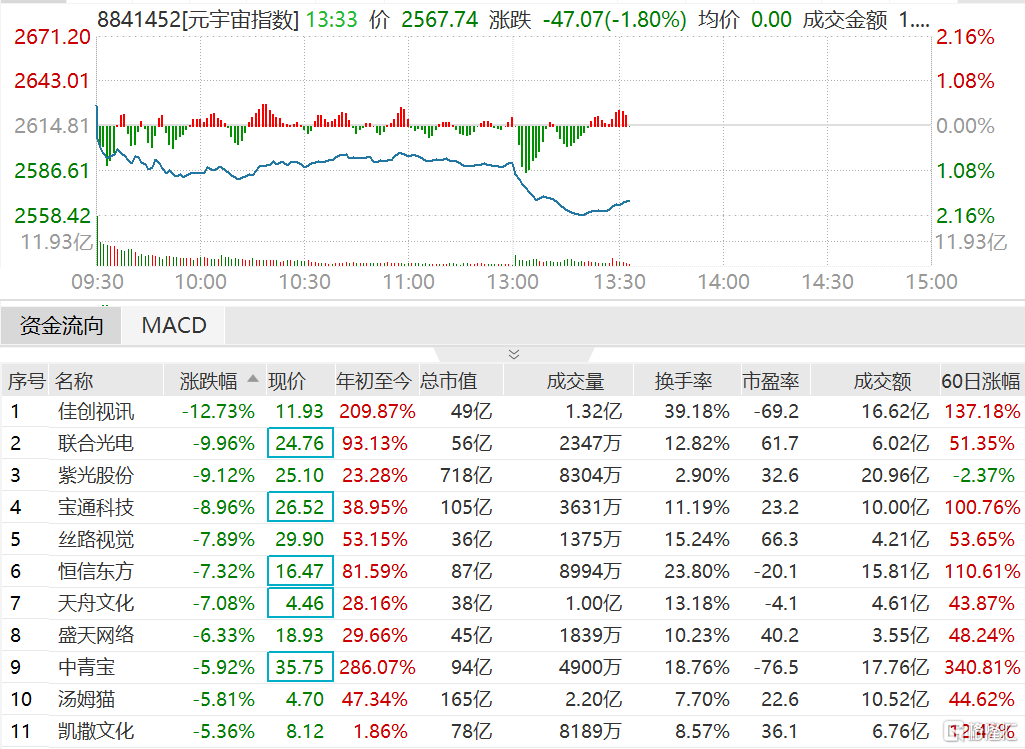Viewport: 1025px width, 749px height.
Task: Click the 20.96亿 turnover amount for 紫光股份
Action: tap(895, 475)
